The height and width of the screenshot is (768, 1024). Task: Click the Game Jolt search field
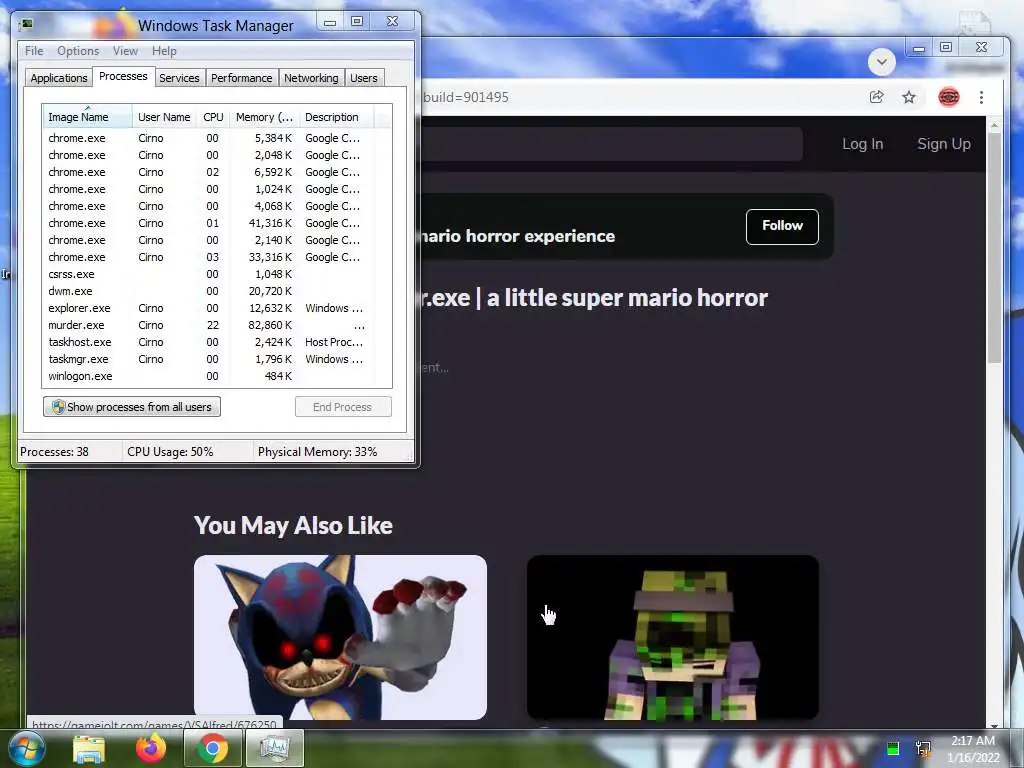(612, 144)
